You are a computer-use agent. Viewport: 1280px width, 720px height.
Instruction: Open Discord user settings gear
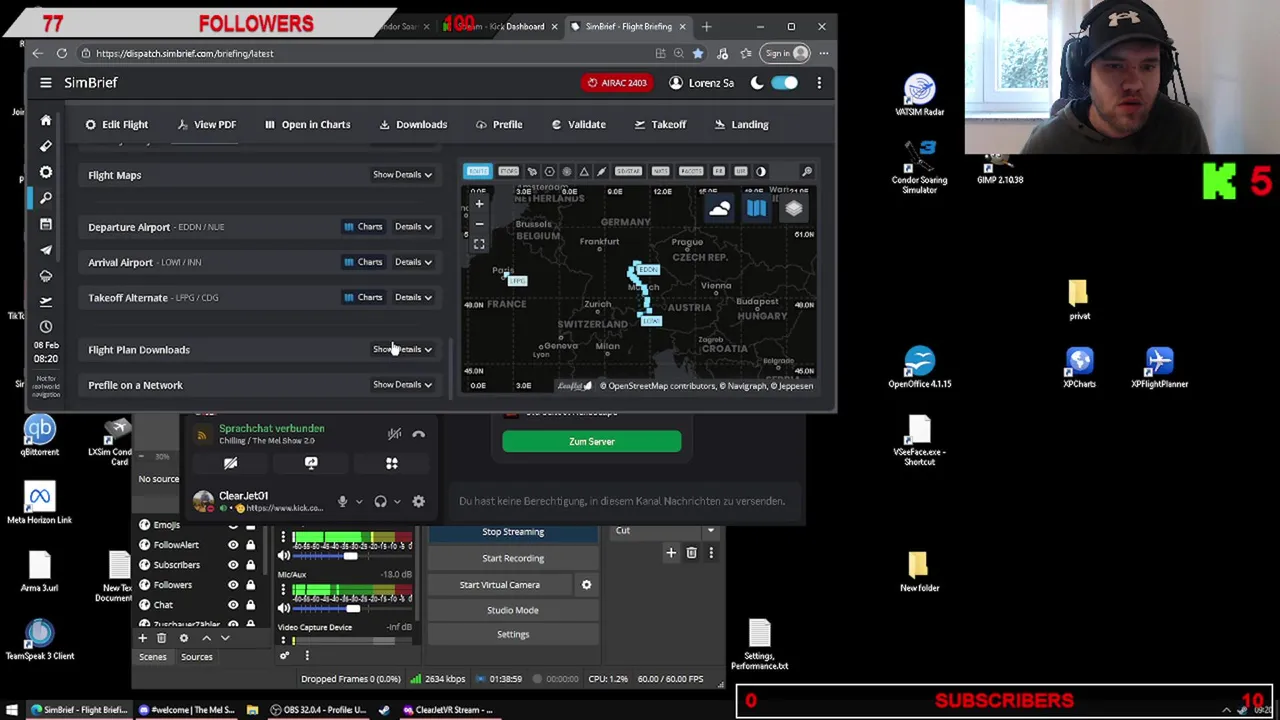(x=418, y=502)
